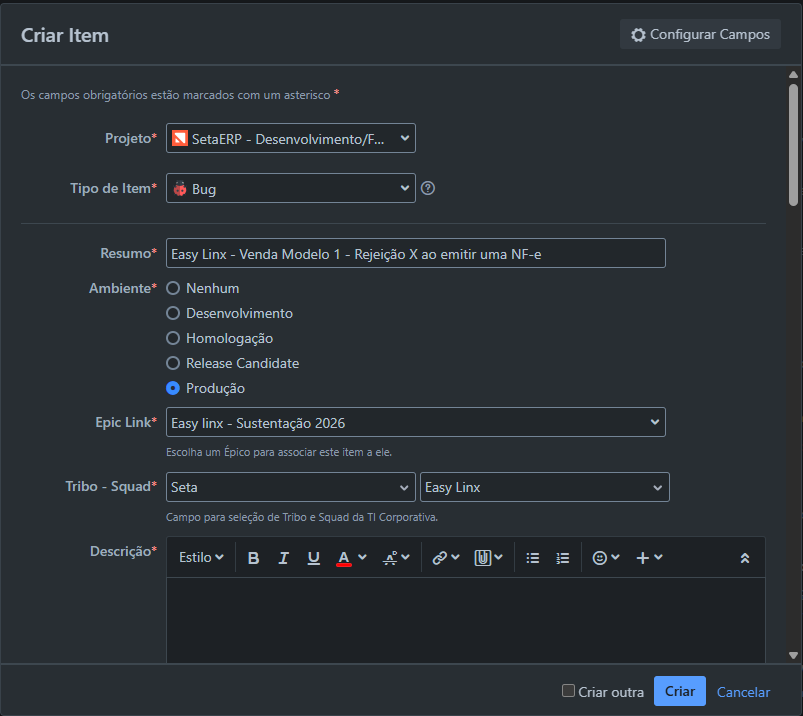Open the Easy Linx squad dropdown

pyautogui.click(x=545, y=487)
